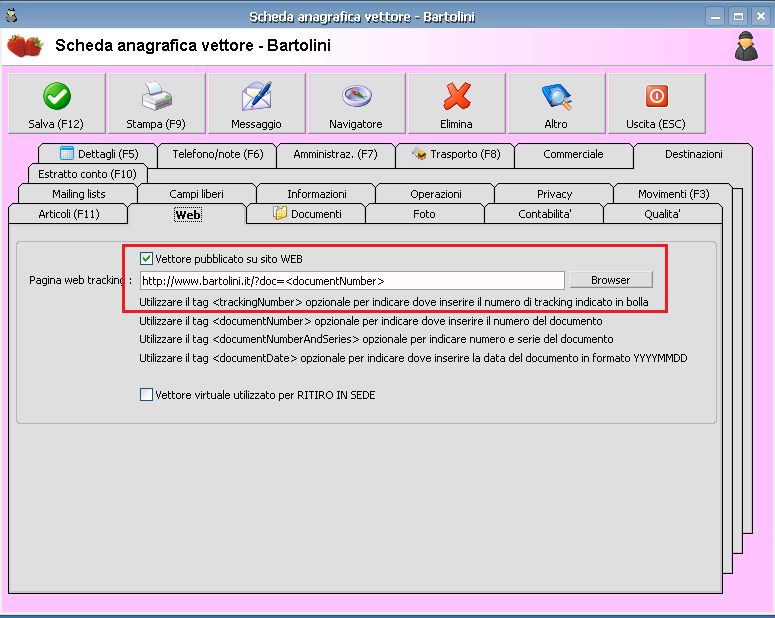Screen dimensions: 775x618
Task: Open the Operazioni tab
Action: [x=435, y=194]
